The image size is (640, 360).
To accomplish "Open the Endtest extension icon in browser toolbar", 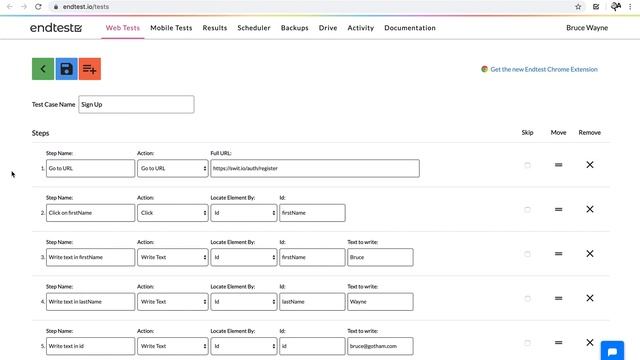I will [x=596, y=7].
